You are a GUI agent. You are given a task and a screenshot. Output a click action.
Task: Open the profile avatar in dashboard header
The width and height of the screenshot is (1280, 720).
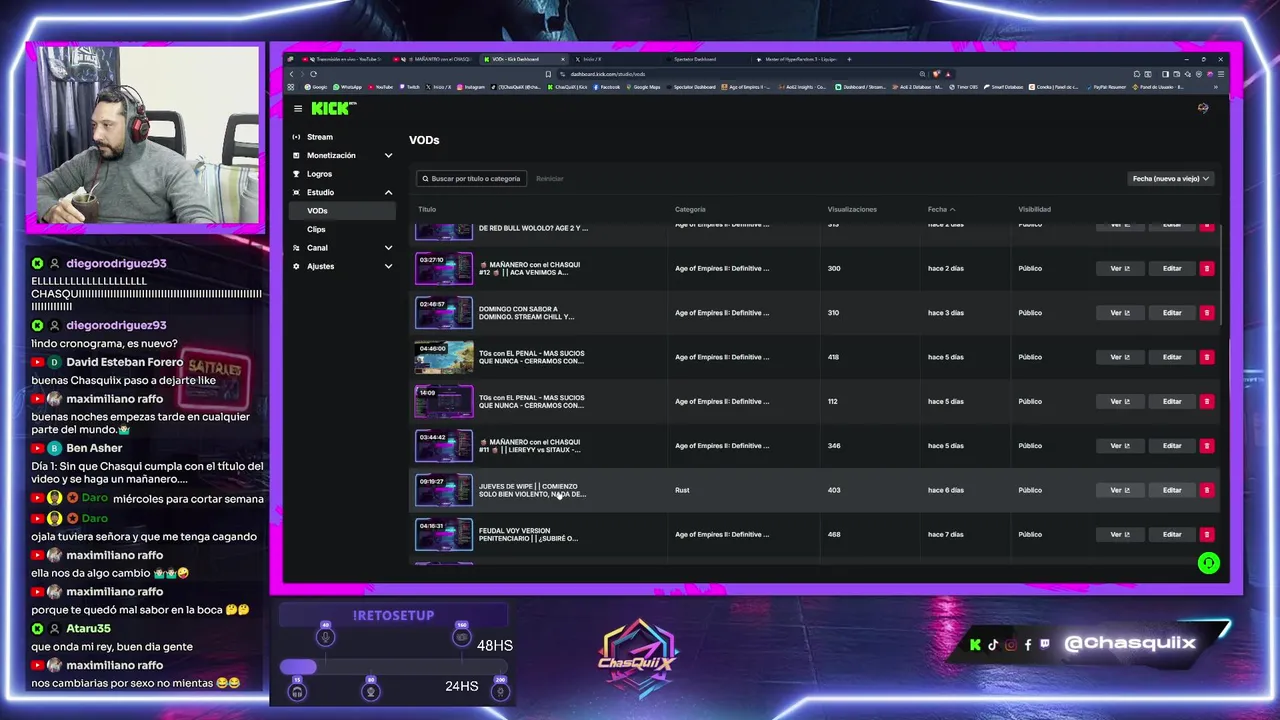coord(1203,108)
